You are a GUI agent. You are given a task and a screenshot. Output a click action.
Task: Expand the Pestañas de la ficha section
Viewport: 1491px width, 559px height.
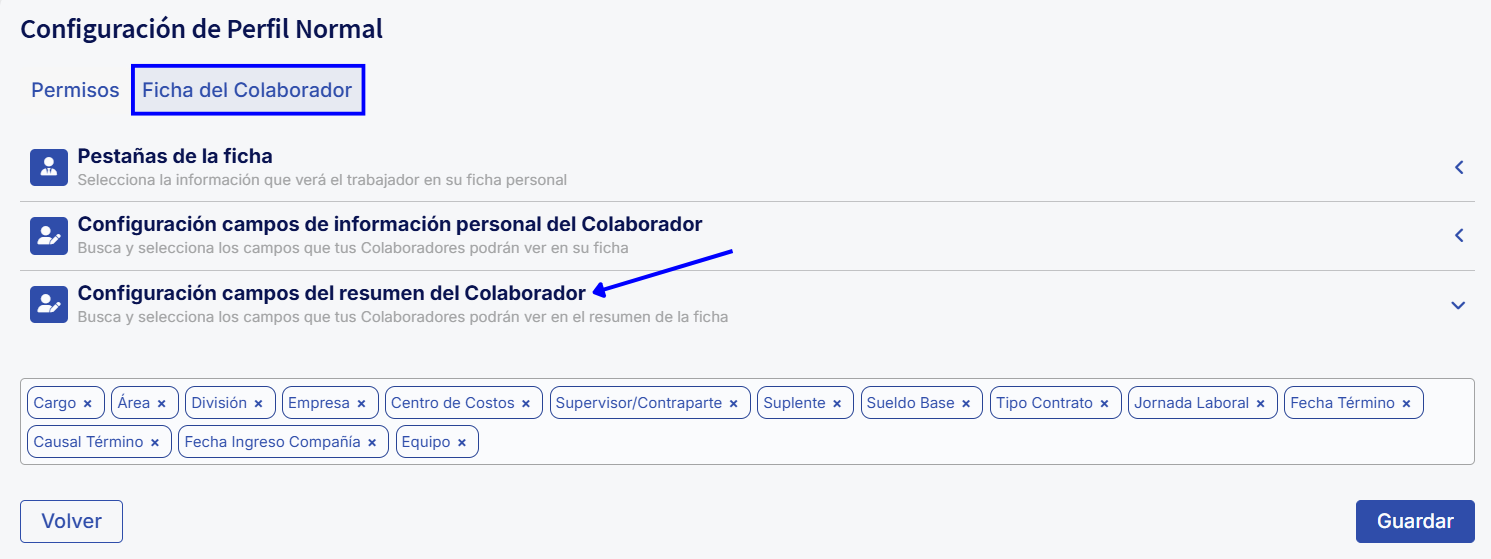coord(1459,167)
